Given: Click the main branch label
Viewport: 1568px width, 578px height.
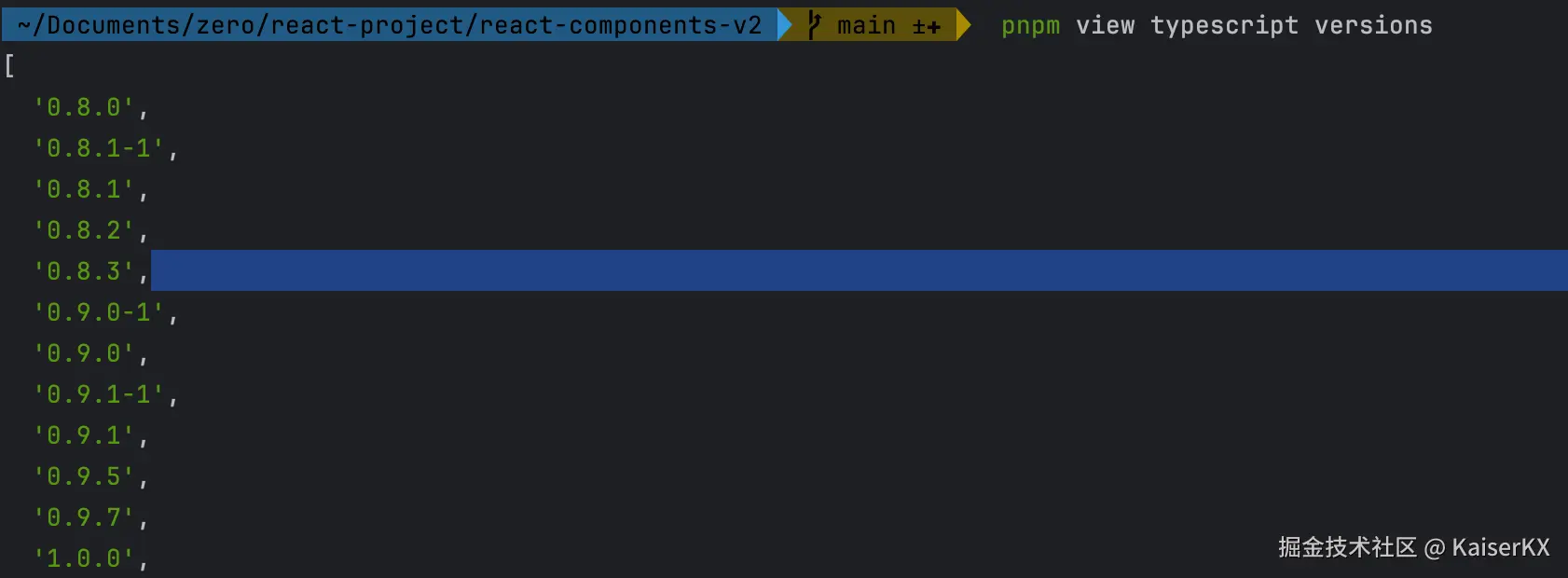Looking at the screenshot, I should (866, 25).
